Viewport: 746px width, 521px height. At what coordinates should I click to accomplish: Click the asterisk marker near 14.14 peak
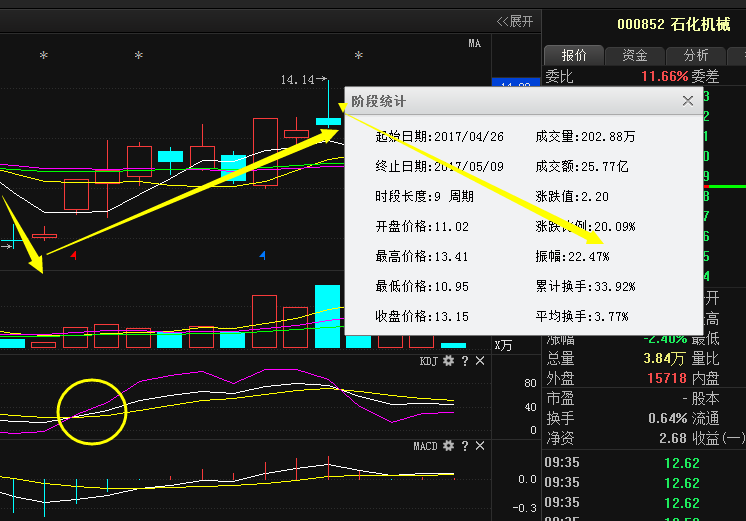click(359, 56)
